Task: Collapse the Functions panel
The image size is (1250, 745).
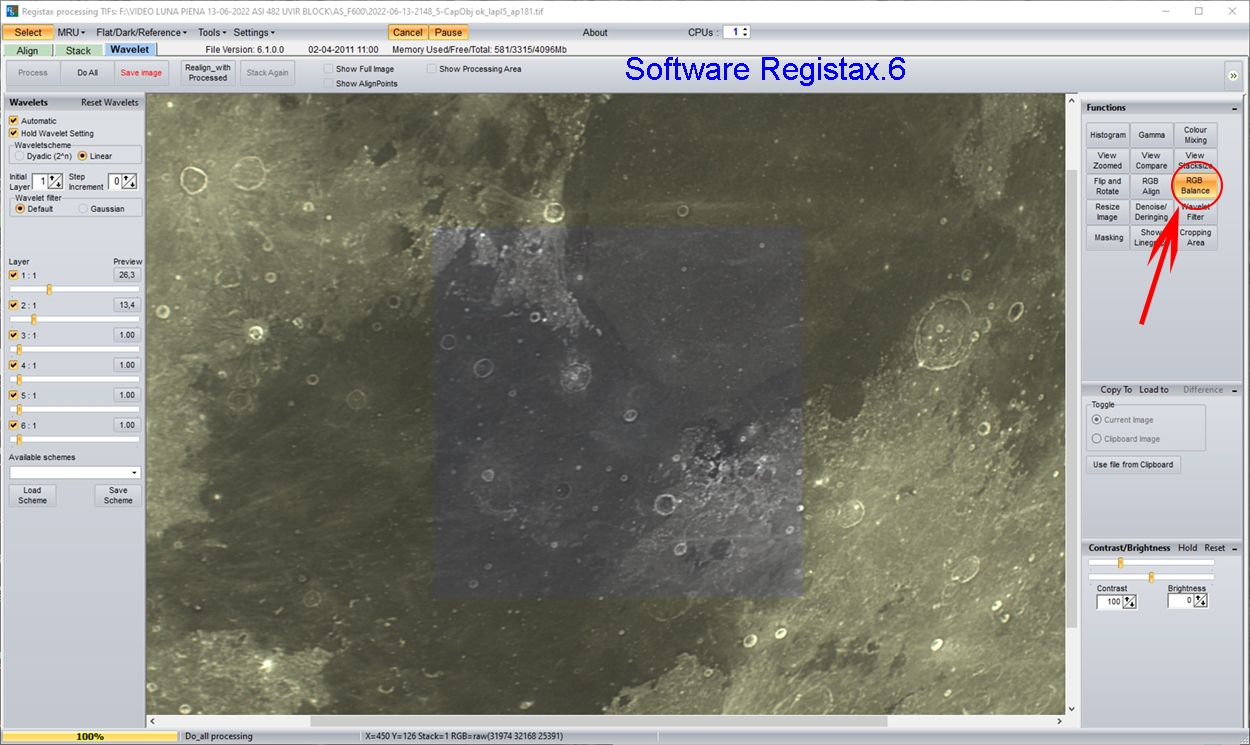Action: 1235,108
